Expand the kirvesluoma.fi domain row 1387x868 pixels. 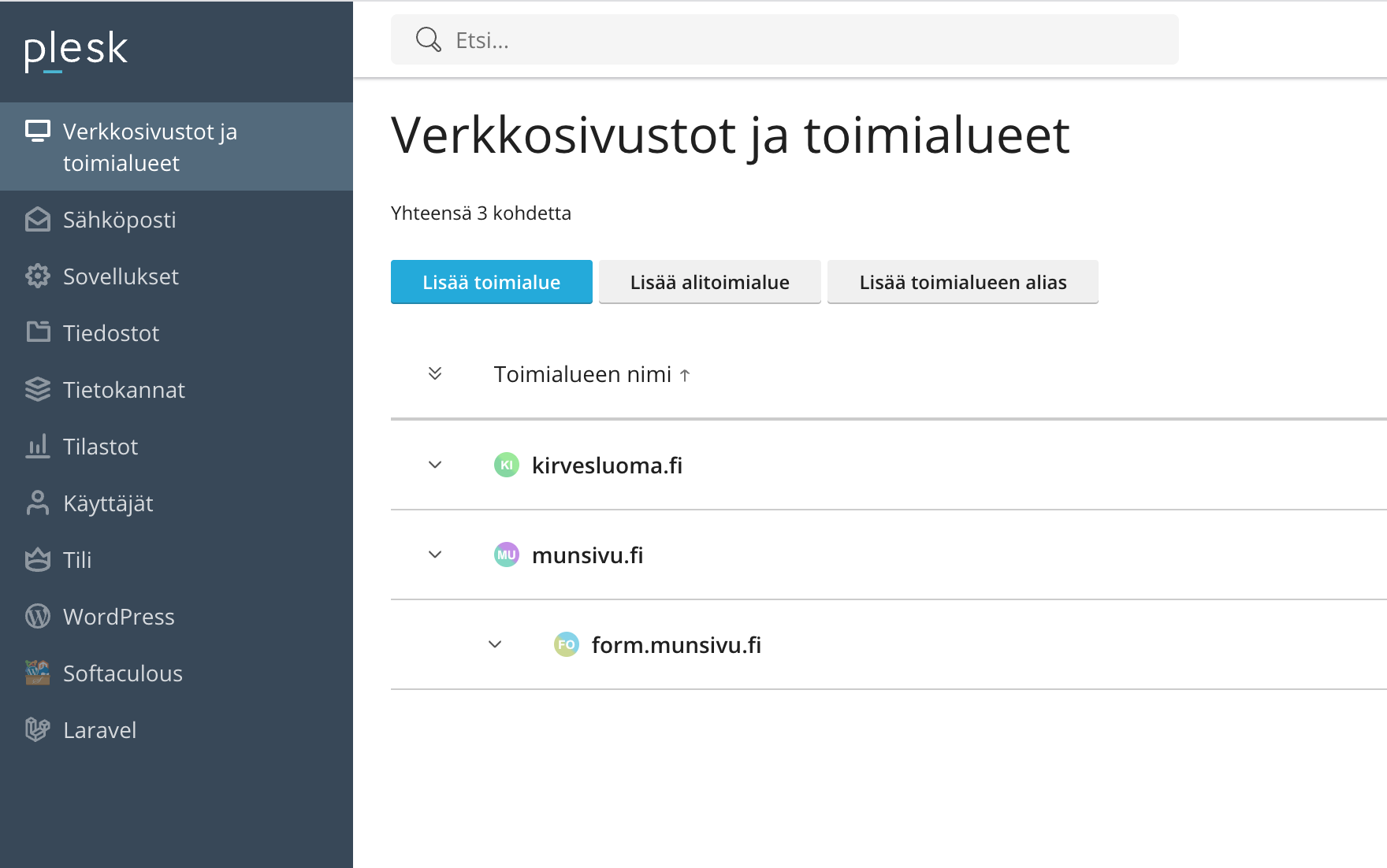pyautogui.click(x=434, y=465)
